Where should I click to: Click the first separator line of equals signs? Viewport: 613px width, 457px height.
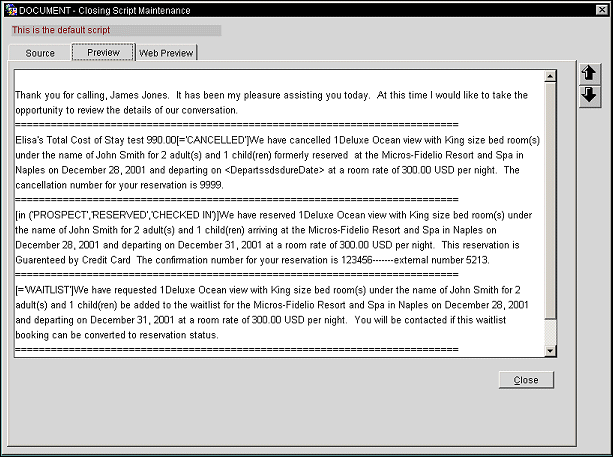tap(236, 125)
